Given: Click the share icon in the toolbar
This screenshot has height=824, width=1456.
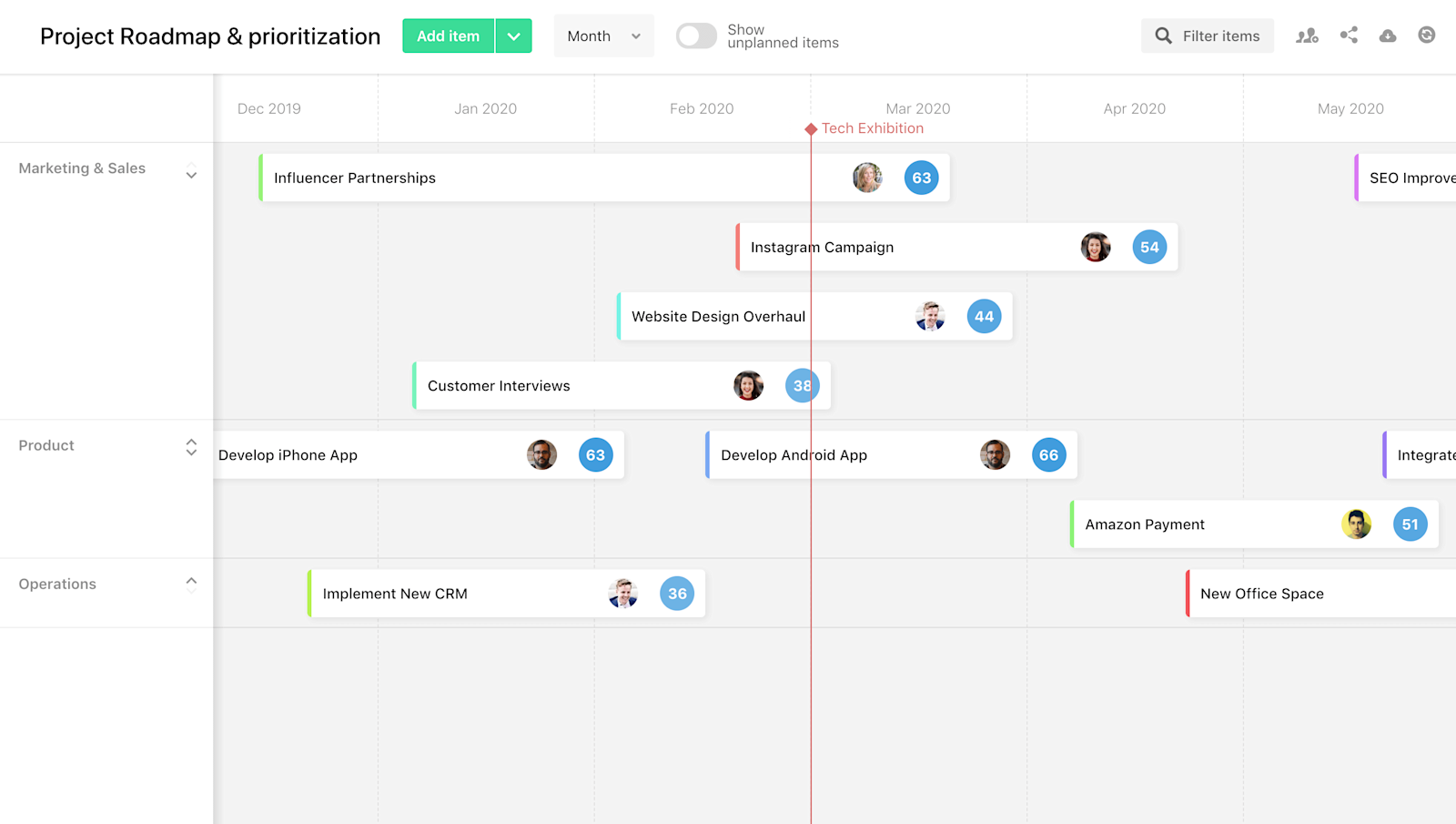Looking at the screenshot, I should coord(1348,36).
